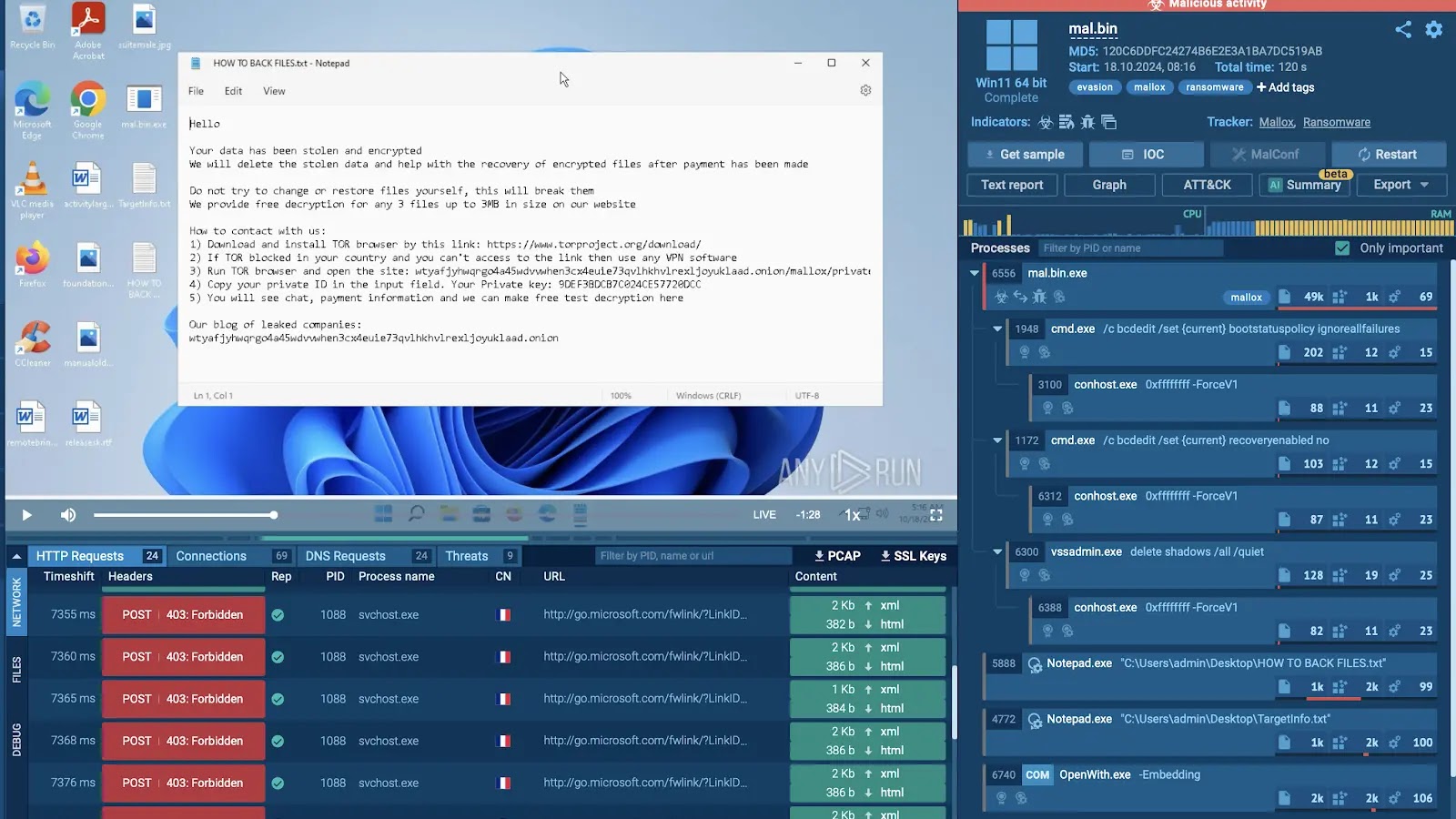This screenshot has width=1456, height=819.
Task: Collapse the cmd.exe bootstatuspolicy process node
Action: coord(997,329)
